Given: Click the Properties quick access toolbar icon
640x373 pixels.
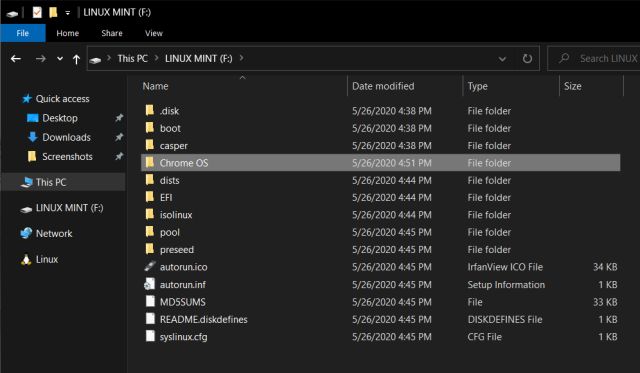Looking at the screenshot, I should coord(37,13).
